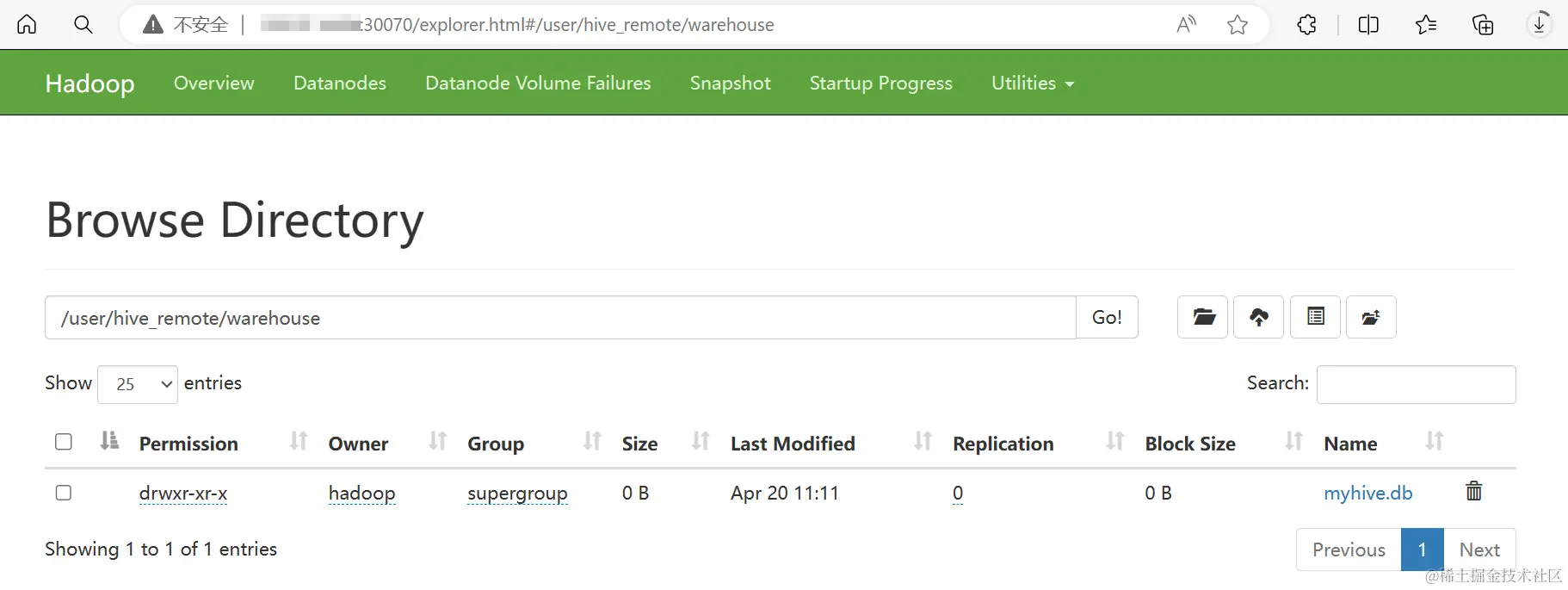Bookmark the page with the star icon
The height and width of the screenshot is (590, 1568).
(x=1238, y=25)
